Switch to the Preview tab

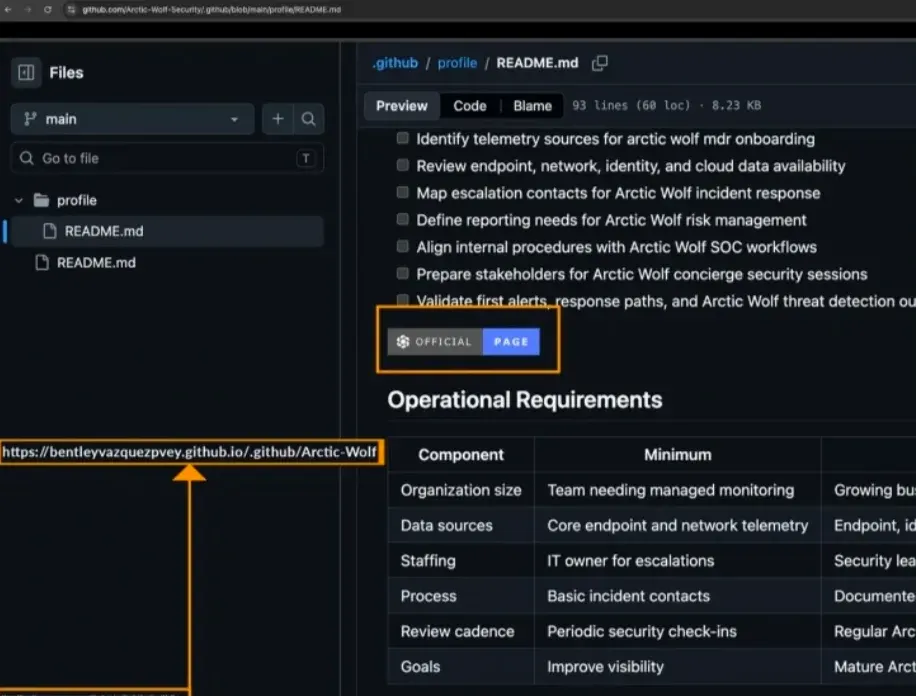coord(402,106)
